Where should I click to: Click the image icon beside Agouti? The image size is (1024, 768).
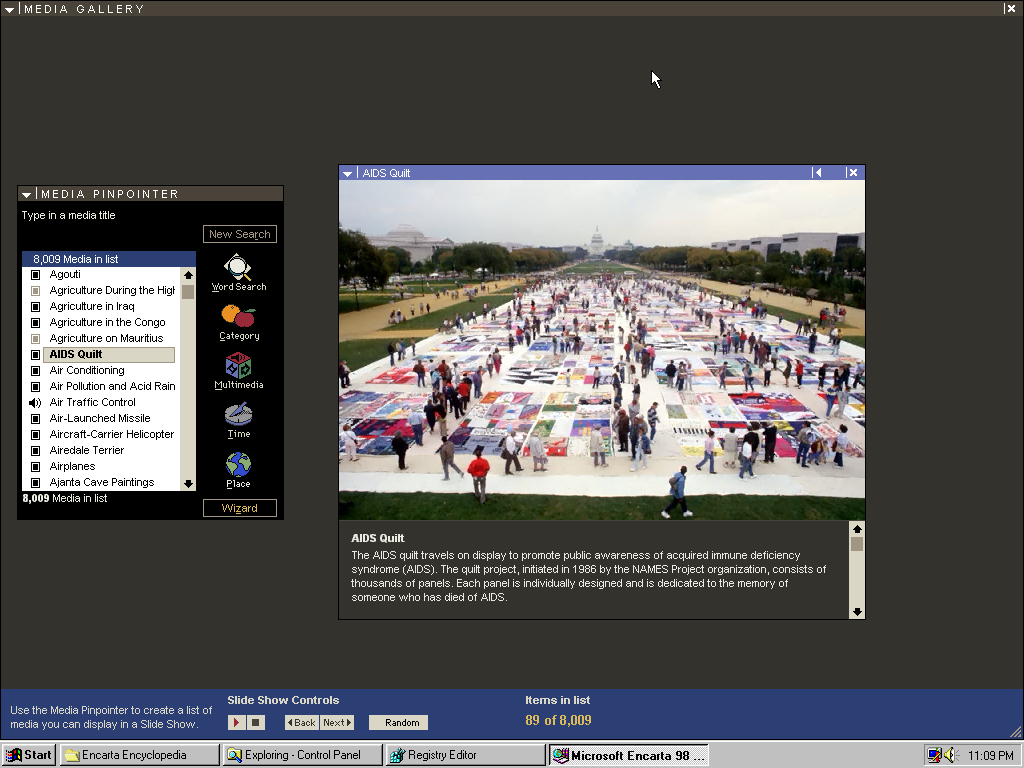point(35,274)
